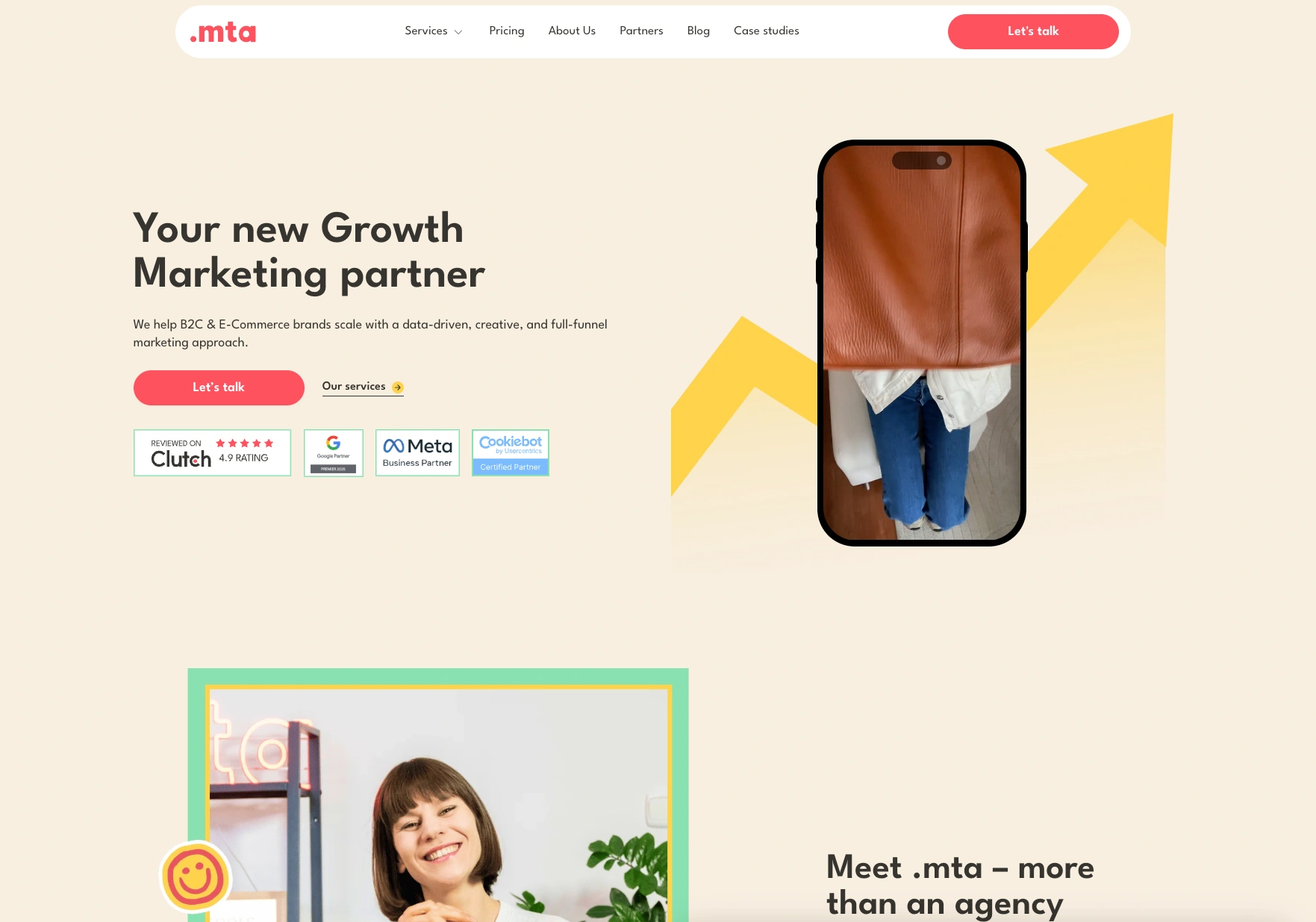Navigate to Partners
The image size is (1316, 922).
click(641, 31)
